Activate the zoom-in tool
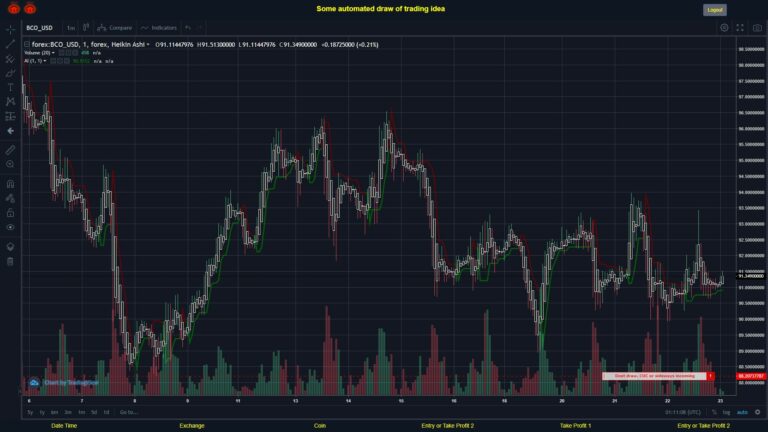The image size is (768, 432). [10, 164]
